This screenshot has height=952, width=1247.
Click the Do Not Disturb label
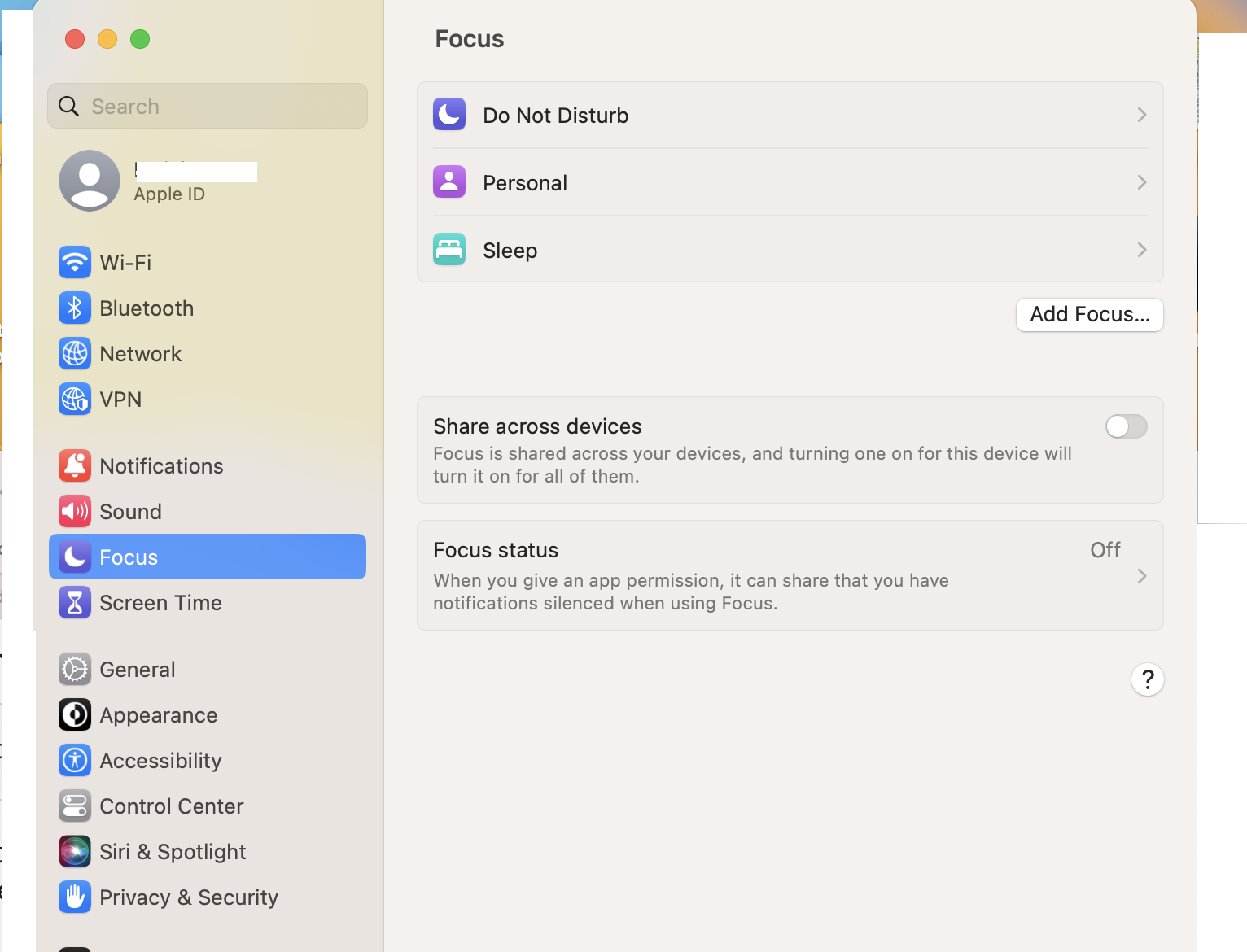[x=556, y=116]
